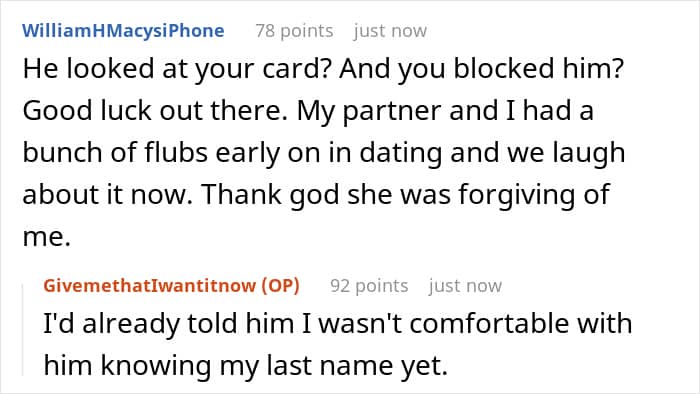Viewport: 700px width, 394px height.
Task: Click 'My partner and I had a' text
Action: (x=445, y=111)
